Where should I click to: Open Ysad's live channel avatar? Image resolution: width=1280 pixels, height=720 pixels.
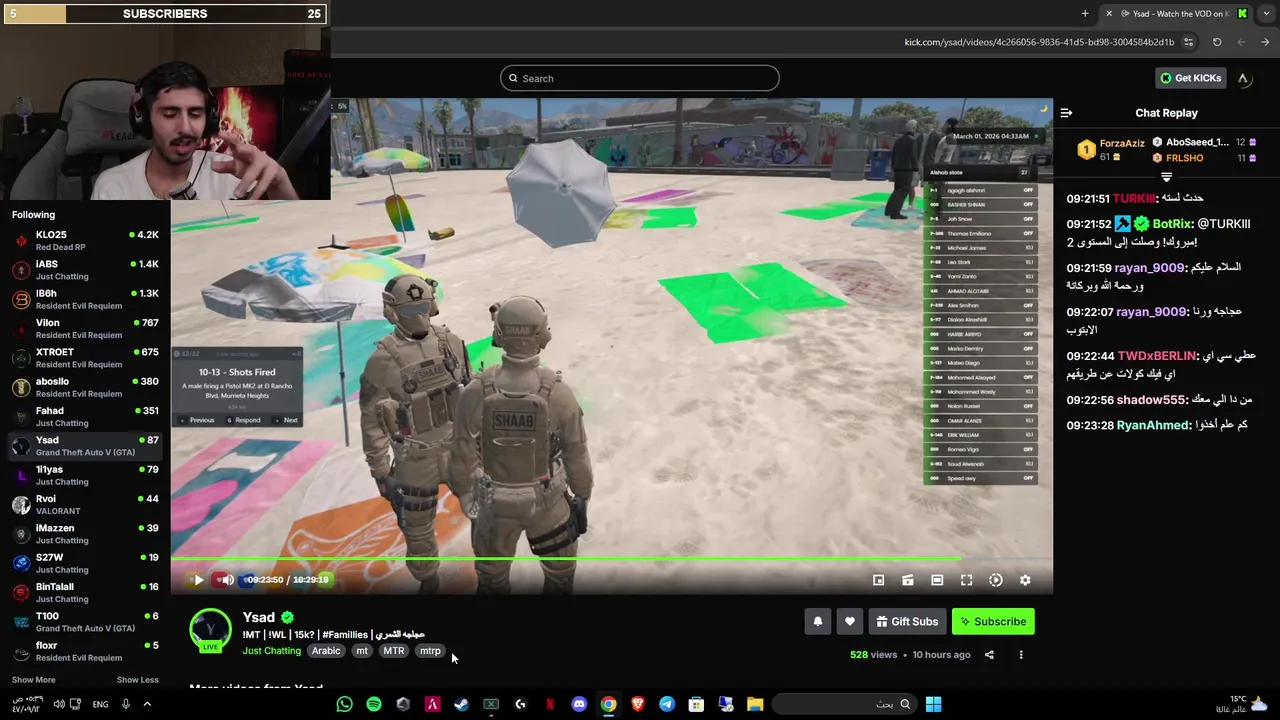click(210, 631)
